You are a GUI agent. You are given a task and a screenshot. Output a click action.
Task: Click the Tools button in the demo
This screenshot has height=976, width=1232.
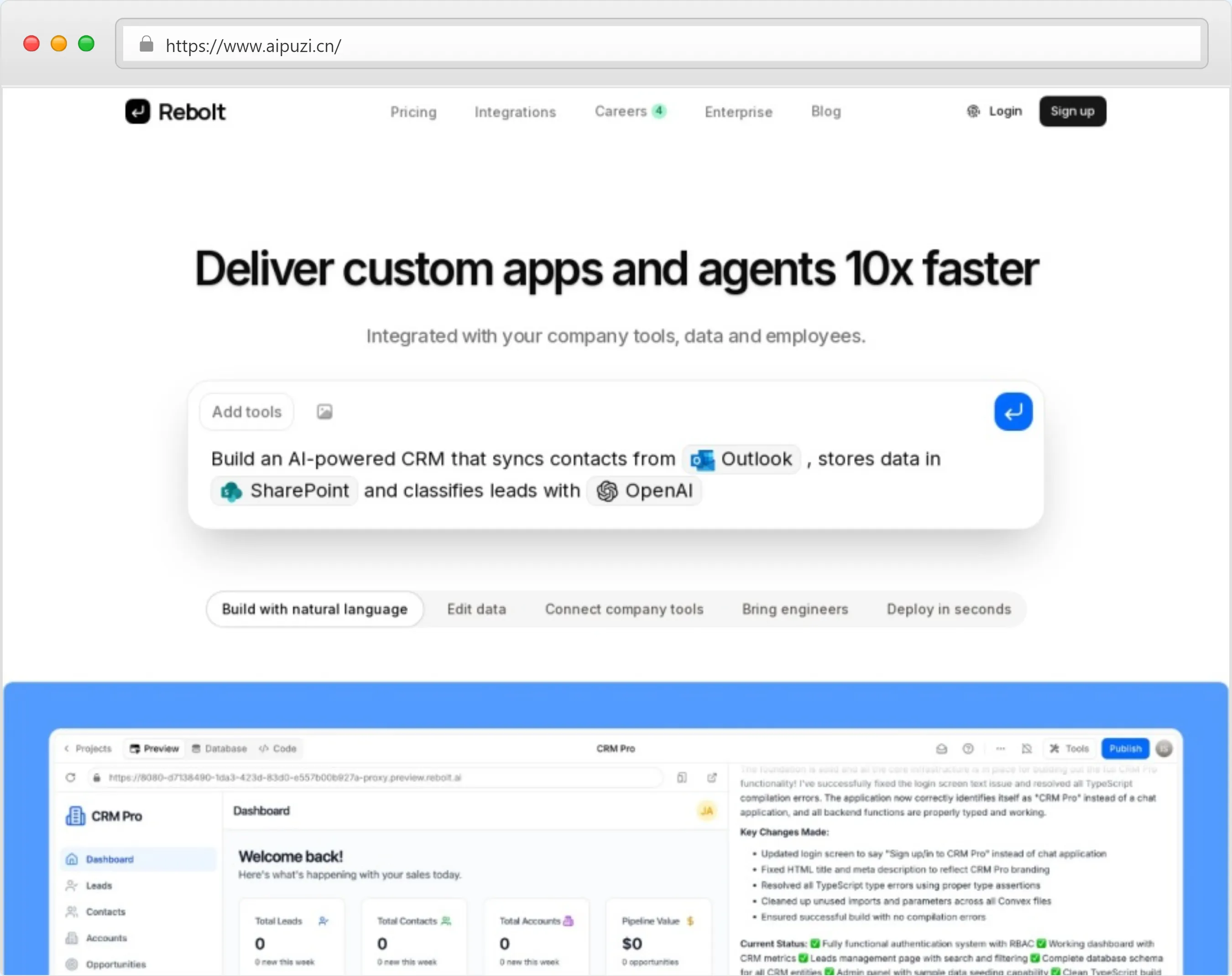click(1069, 749)
